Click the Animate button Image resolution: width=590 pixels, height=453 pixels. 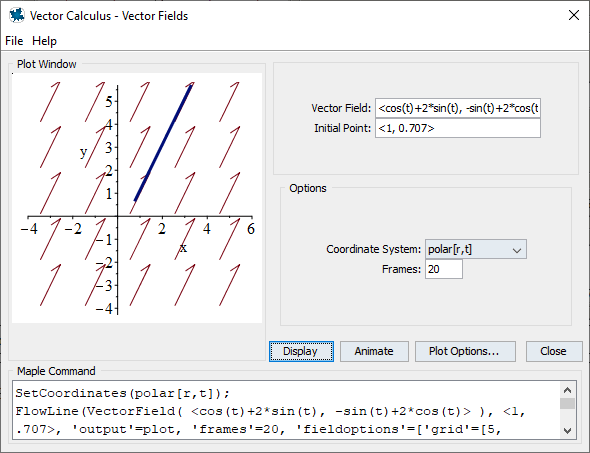(374, 351)
